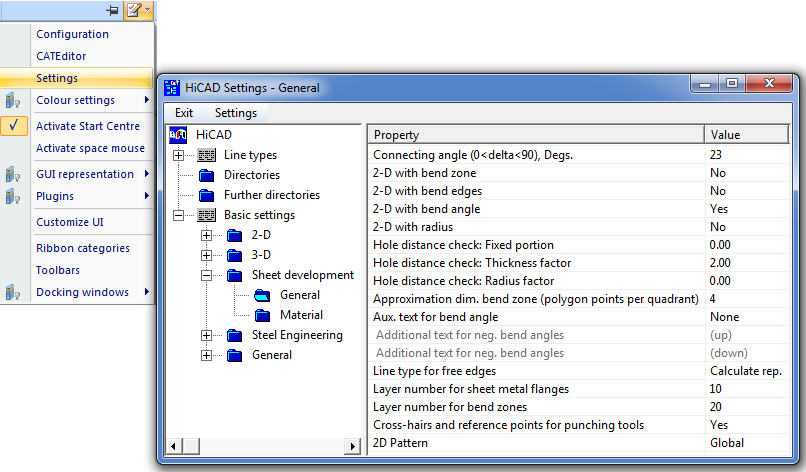Expand the Line types tree node
This screenshot has height=472, width=806.
178,155
